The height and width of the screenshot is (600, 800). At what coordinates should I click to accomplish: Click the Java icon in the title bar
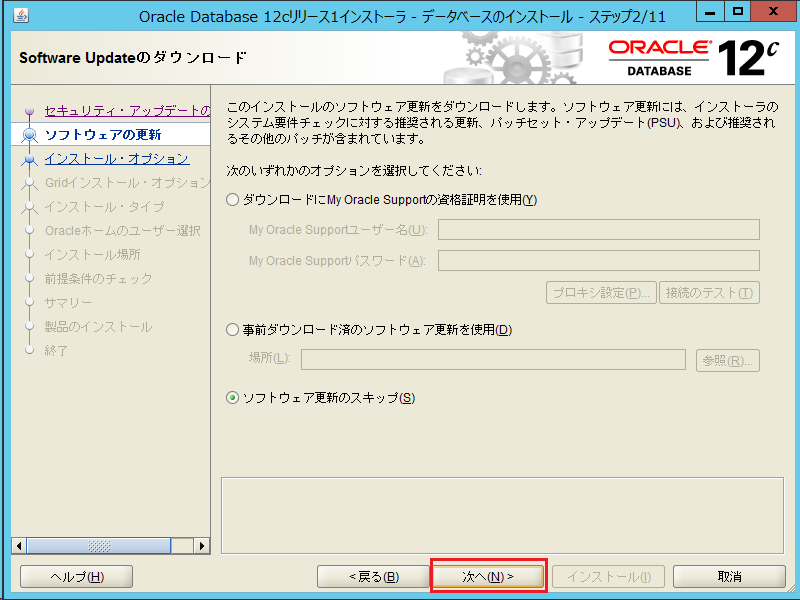coord(21,15)
